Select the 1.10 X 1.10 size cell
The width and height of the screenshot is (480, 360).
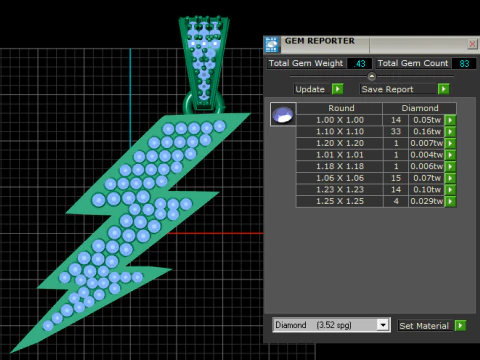pos(340,132)
